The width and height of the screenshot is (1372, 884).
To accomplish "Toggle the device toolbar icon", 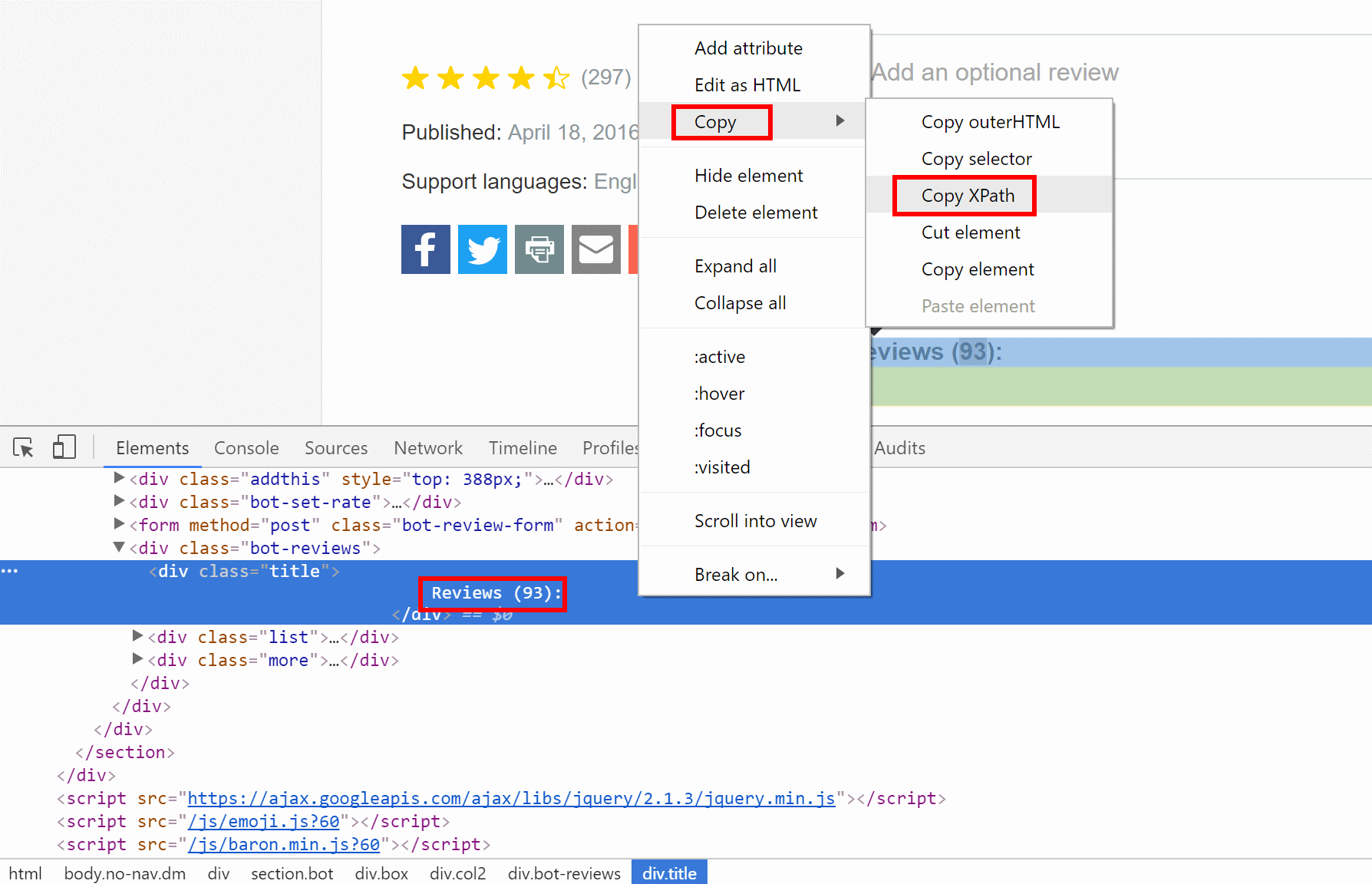I will (64, 447).
